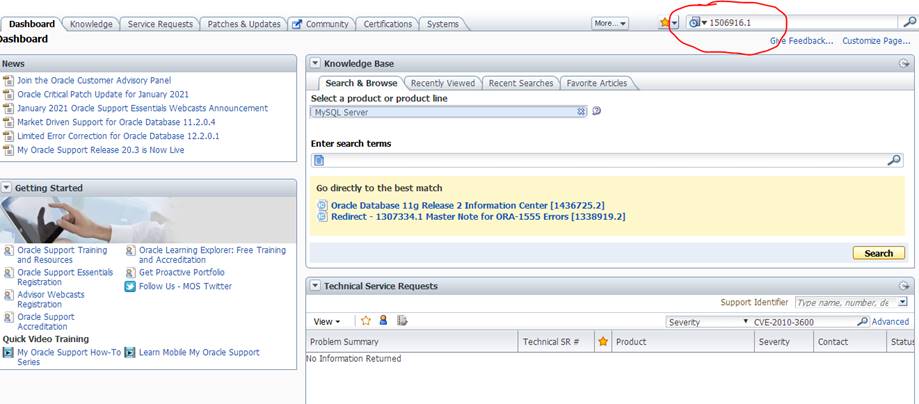Click the Customize Page... link
Screen dimensions: 919x404
tap(875, 41)
